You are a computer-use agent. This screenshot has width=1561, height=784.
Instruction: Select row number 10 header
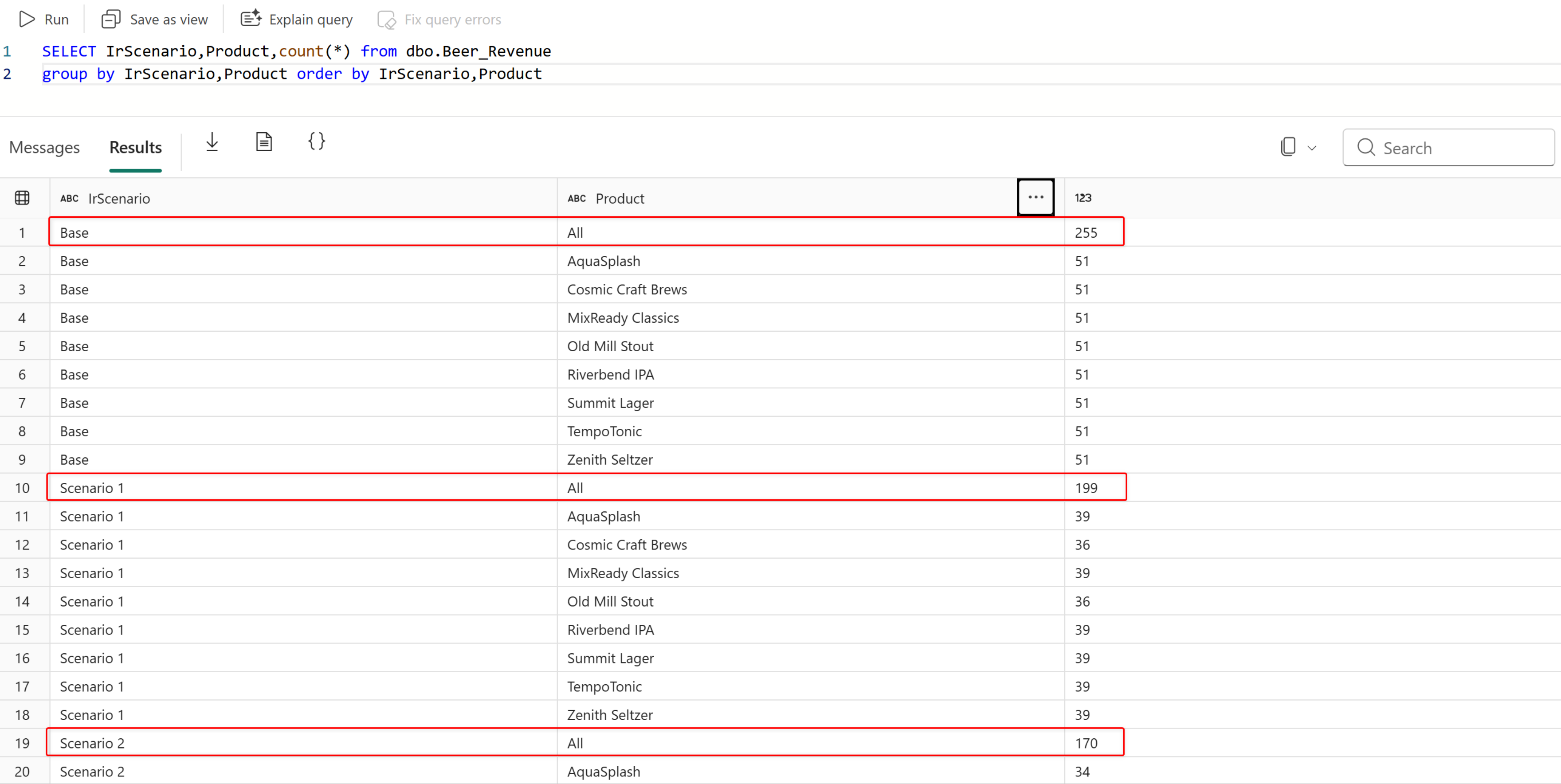23,488
